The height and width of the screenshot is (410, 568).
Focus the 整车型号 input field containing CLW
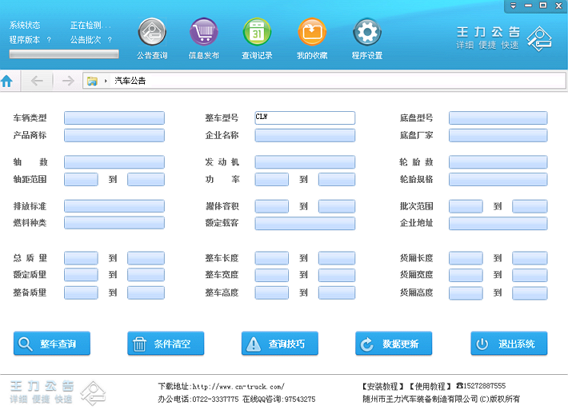(305, 118)
